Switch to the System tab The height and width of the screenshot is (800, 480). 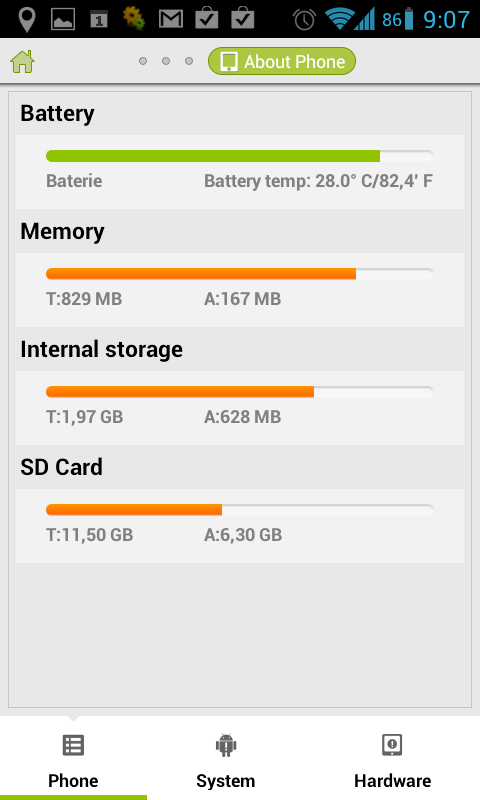(225, 758)
